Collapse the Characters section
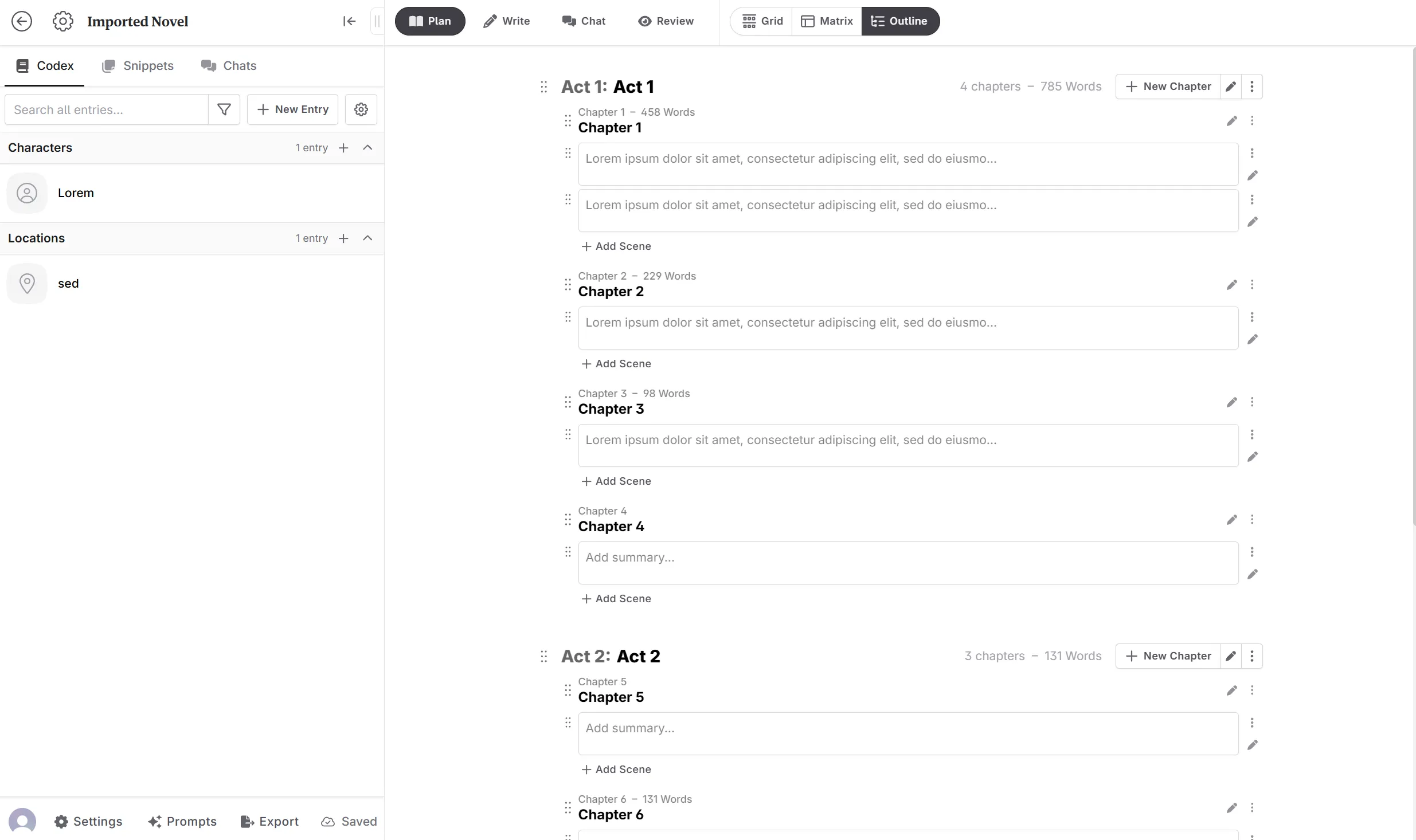 367,148
